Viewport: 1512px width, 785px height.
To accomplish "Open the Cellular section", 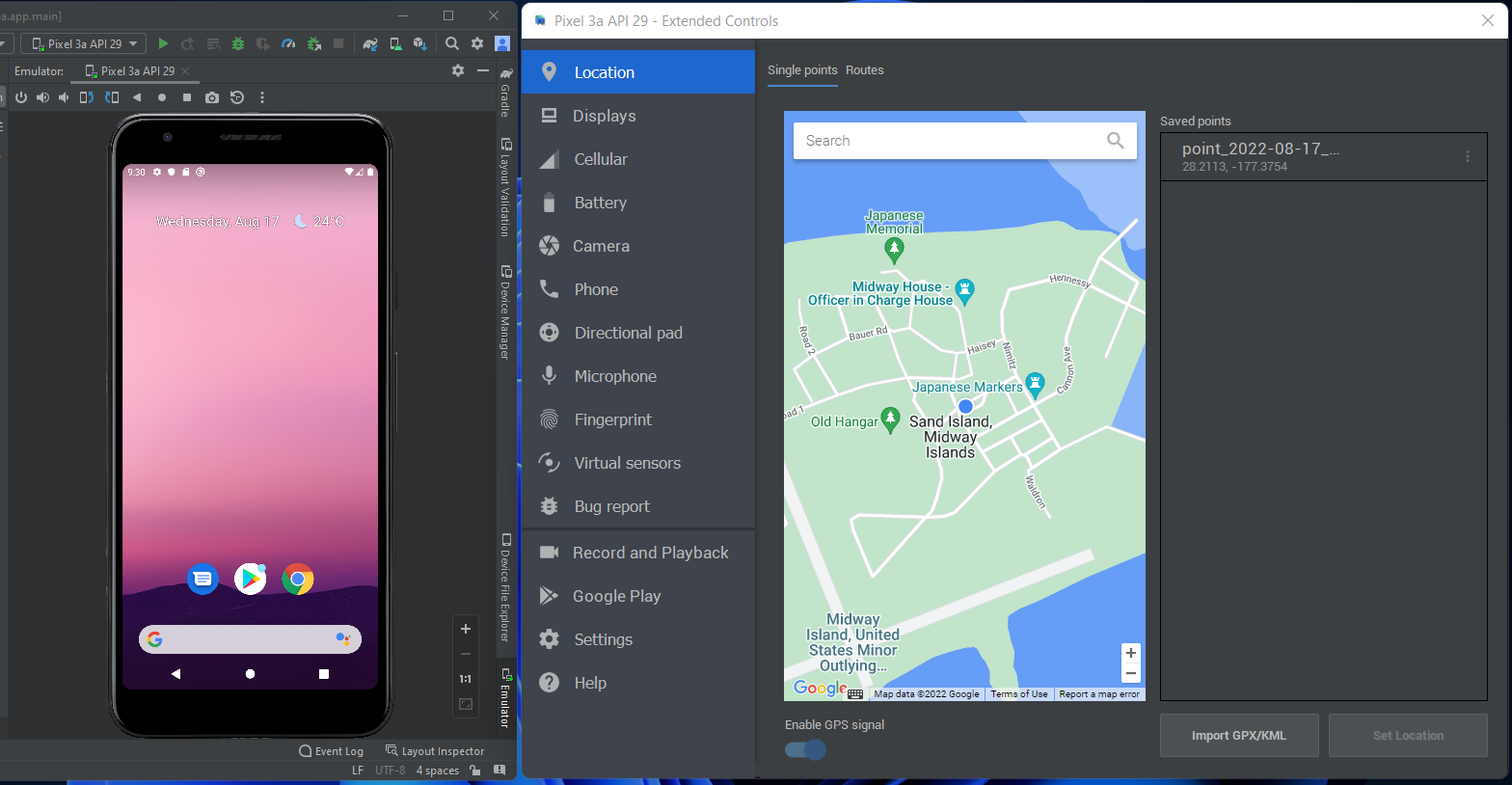I will [638, 159].
